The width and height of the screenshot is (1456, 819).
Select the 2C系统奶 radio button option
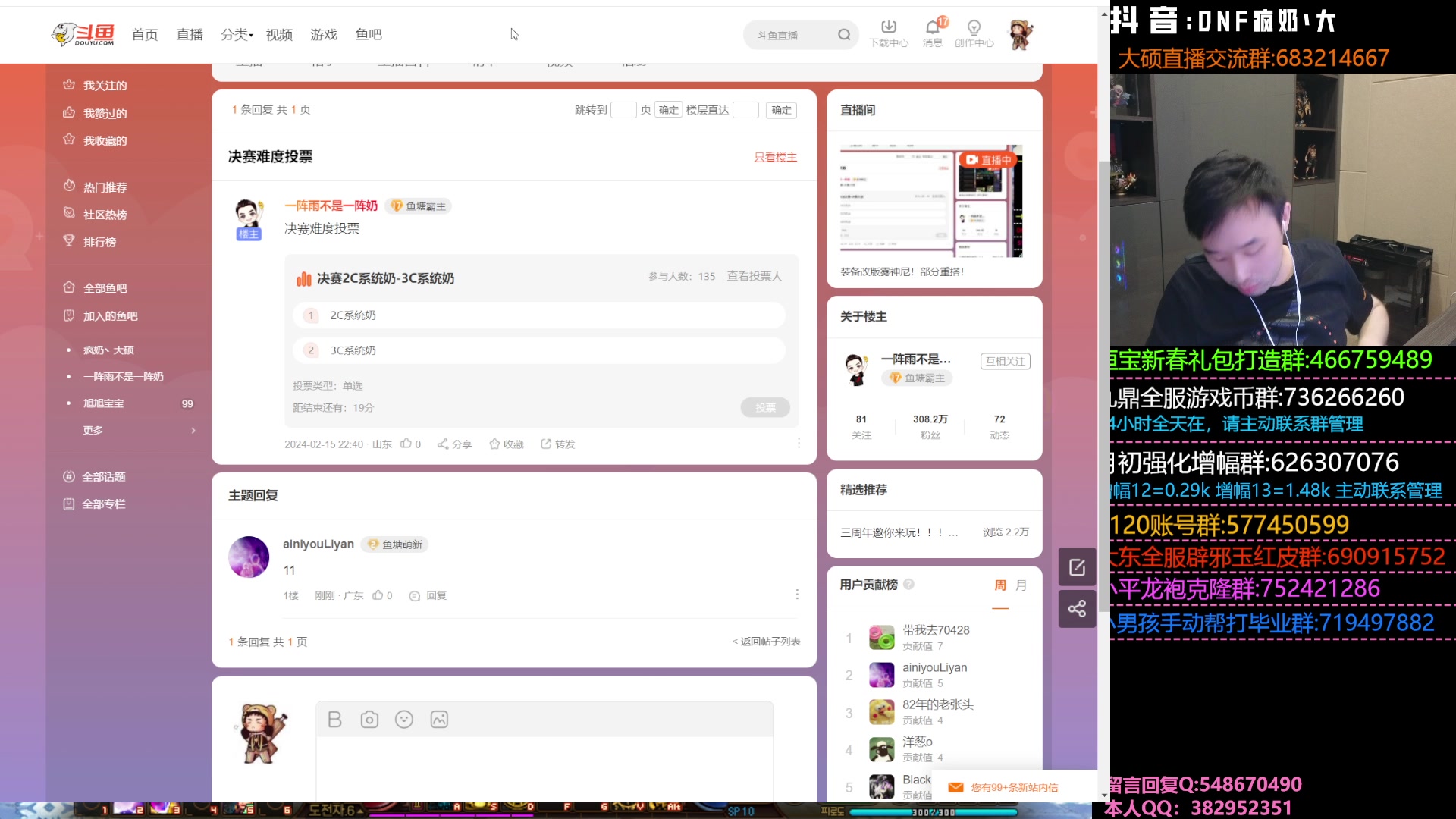click(310, 314)
